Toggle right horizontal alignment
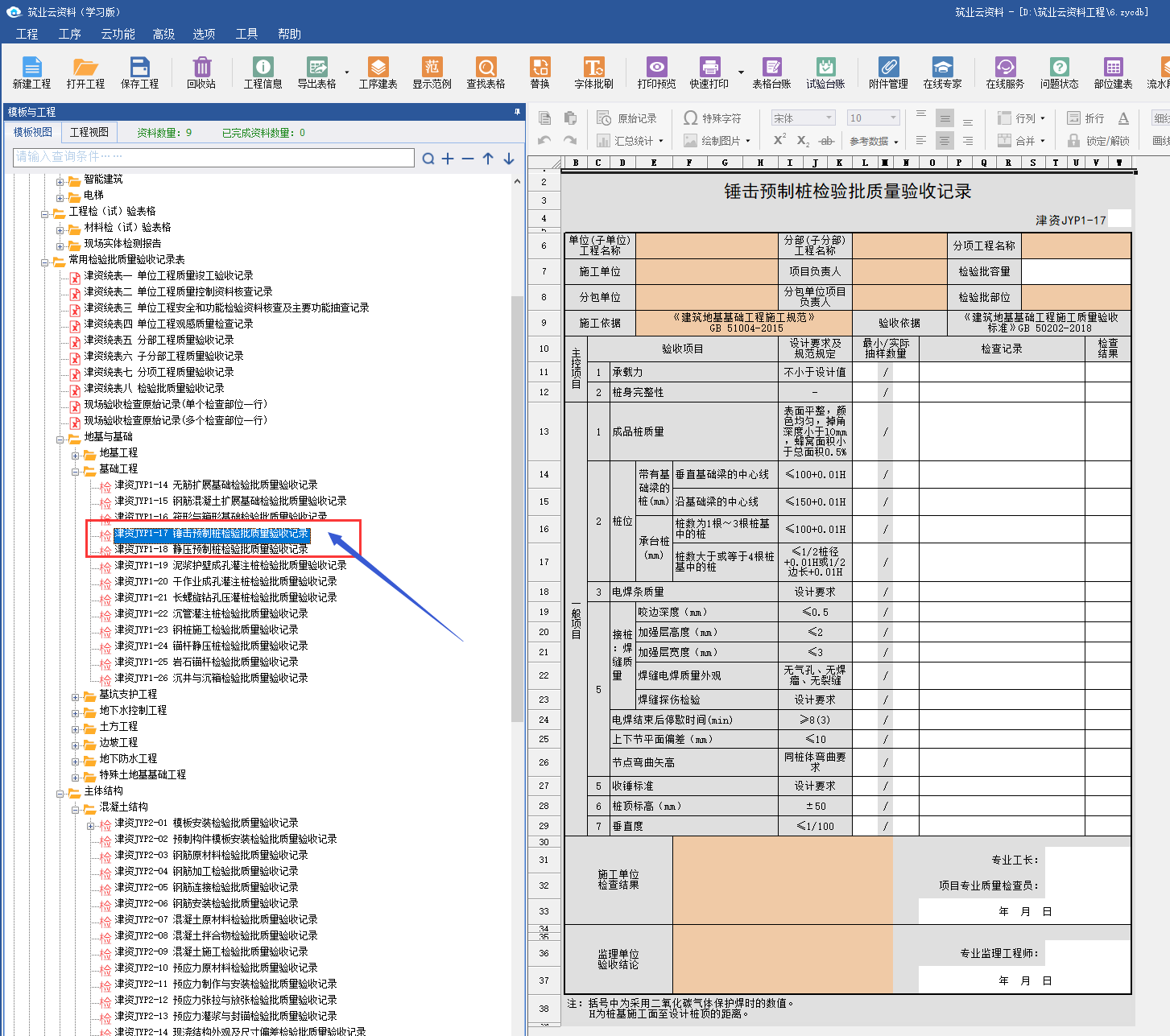This screenshot has width=1170, height=1036. 968,141
